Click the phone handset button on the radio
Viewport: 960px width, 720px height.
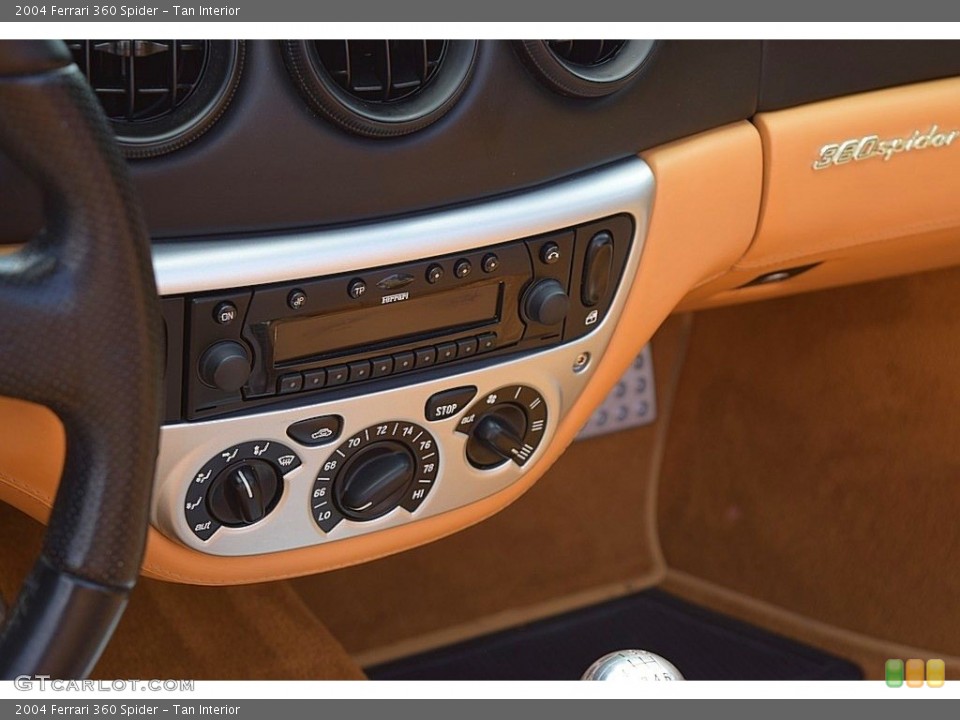551,253
